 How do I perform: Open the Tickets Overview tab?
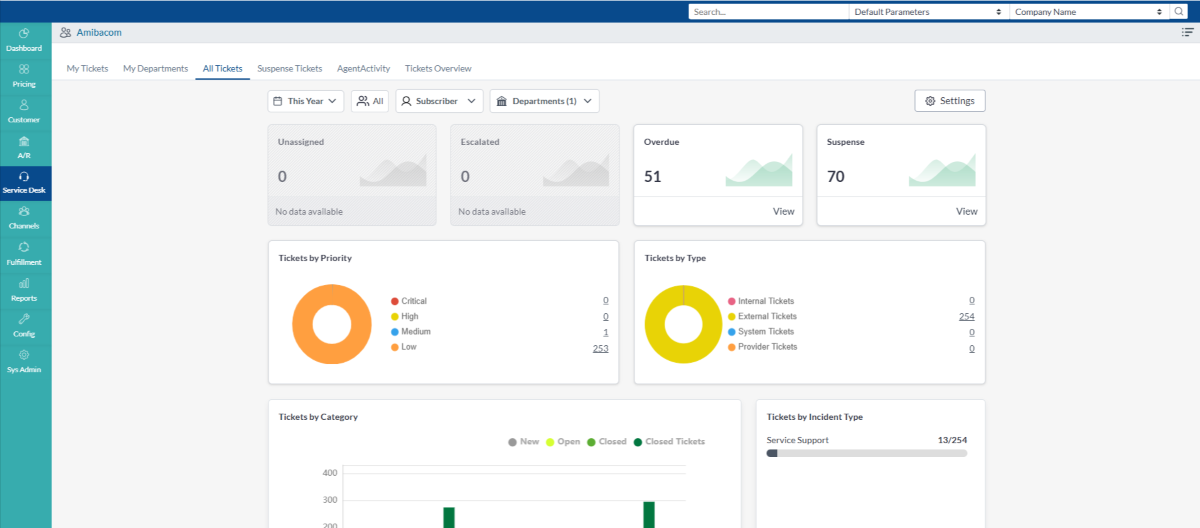click(x=438, y=68)
